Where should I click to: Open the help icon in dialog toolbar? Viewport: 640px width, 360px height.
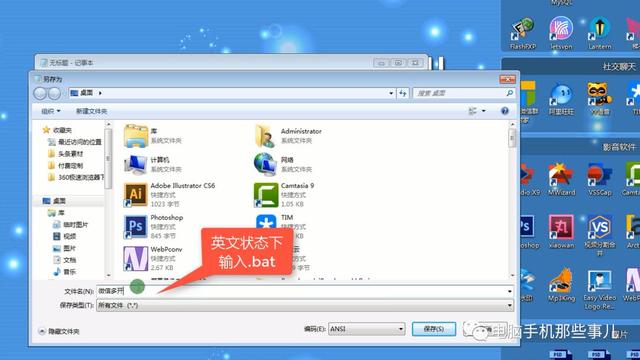(504, 111)
